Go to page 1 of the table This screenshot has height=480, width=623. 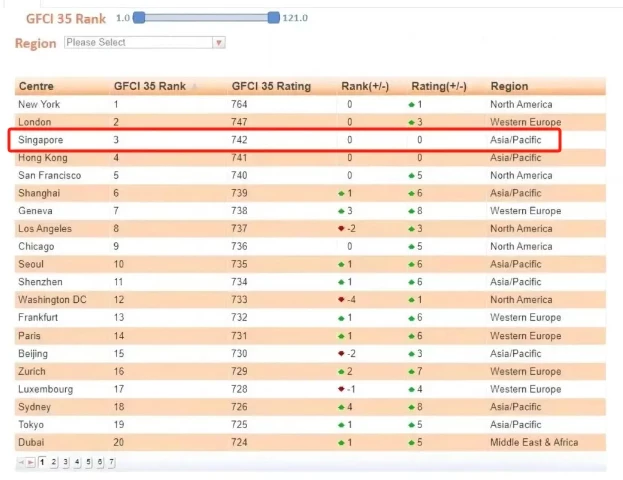click(x=42, y=462)
